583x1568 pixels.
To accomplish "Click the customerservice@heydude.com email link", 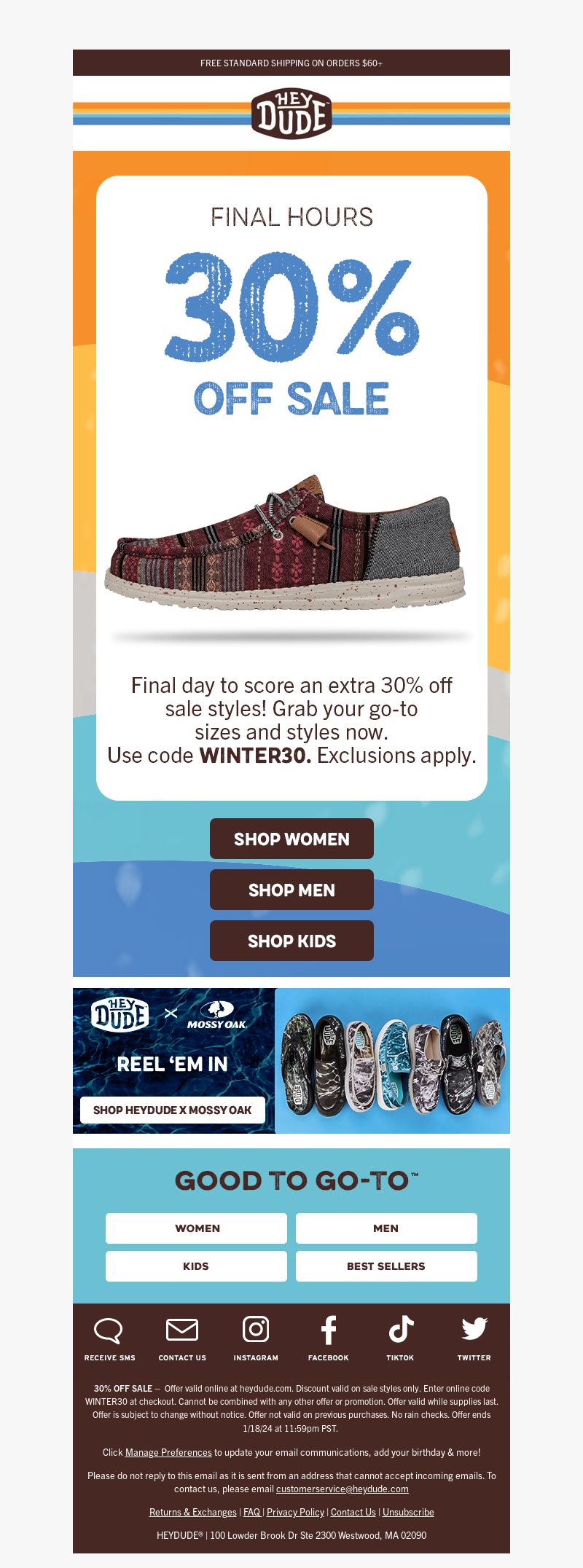I will click(343, 1489).
